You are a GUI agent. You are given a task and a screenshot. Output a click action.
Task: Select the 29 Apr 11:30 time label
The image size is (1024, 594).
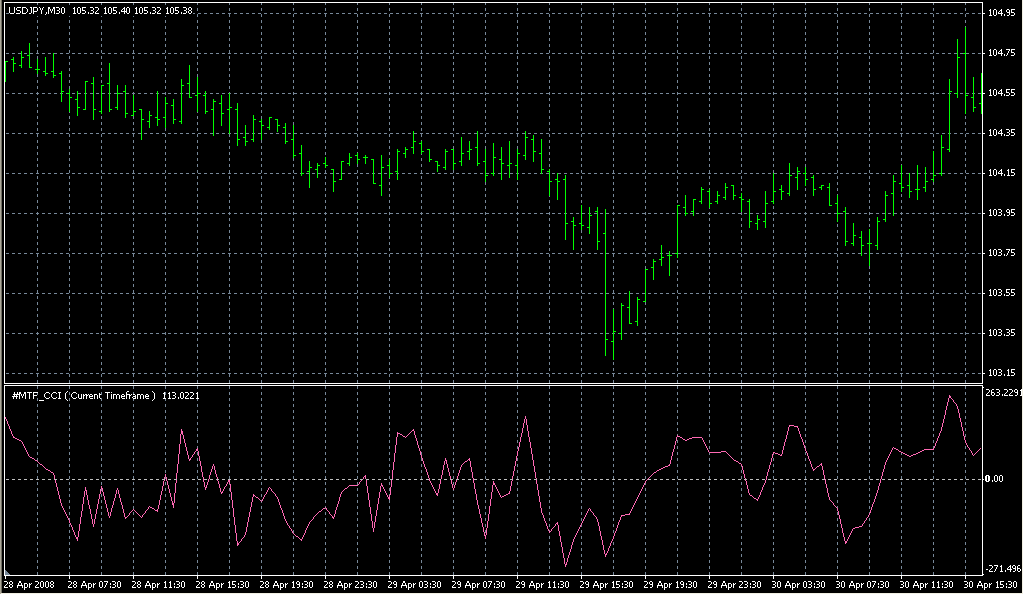tap(541, 585)
